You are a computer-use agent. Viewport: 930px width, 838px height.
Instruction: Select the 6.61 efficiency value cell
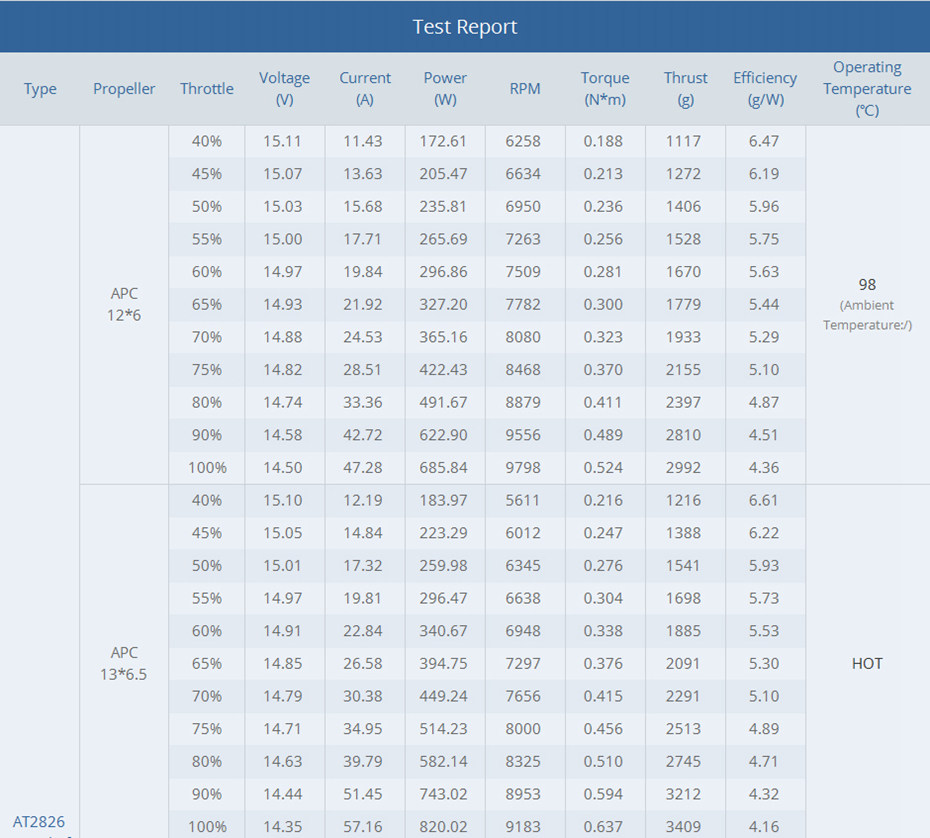(x=764, y=500)
